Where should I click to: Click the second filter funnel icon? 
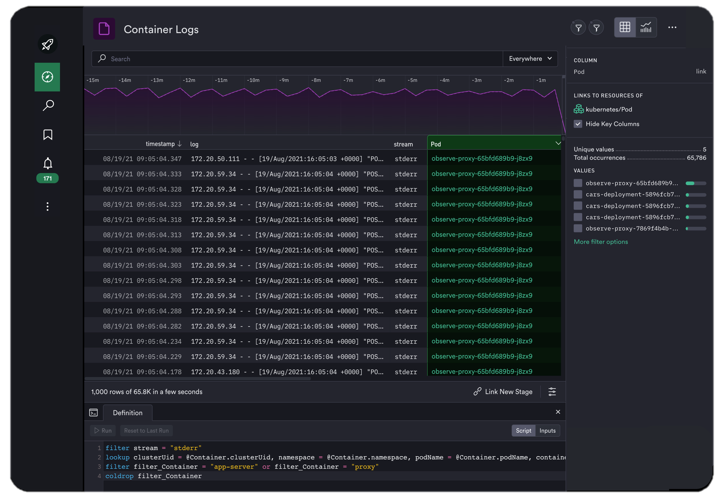[596, 28]
